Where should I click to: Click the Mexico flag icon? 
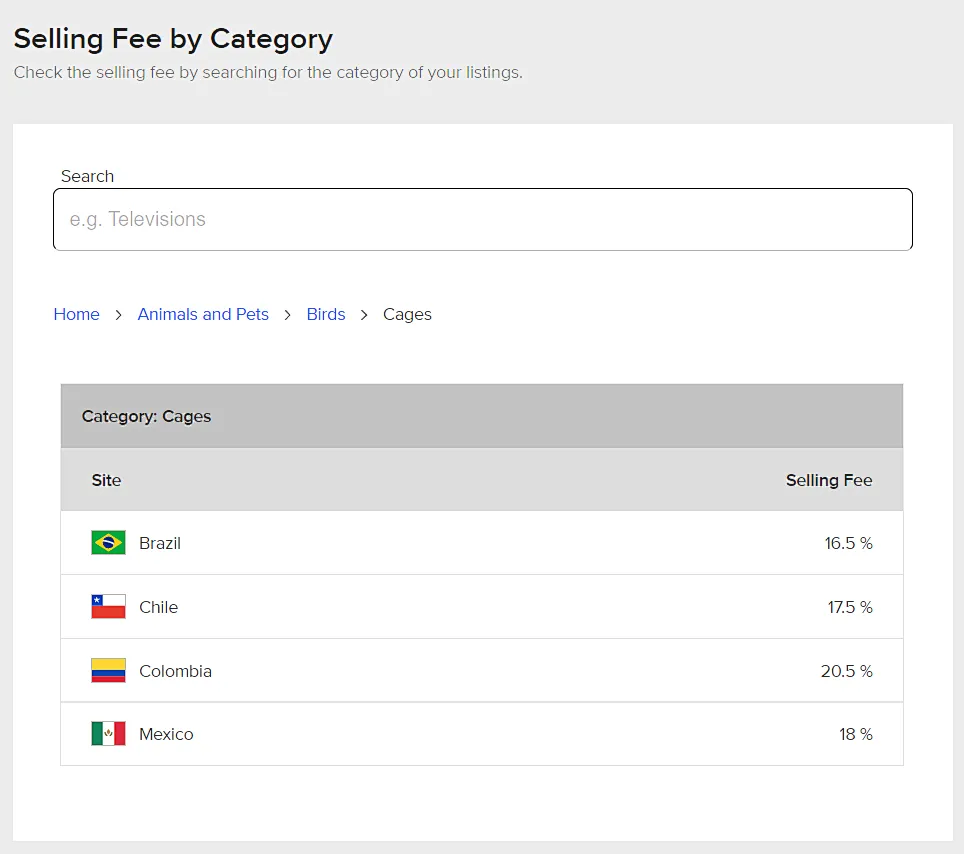108,733
